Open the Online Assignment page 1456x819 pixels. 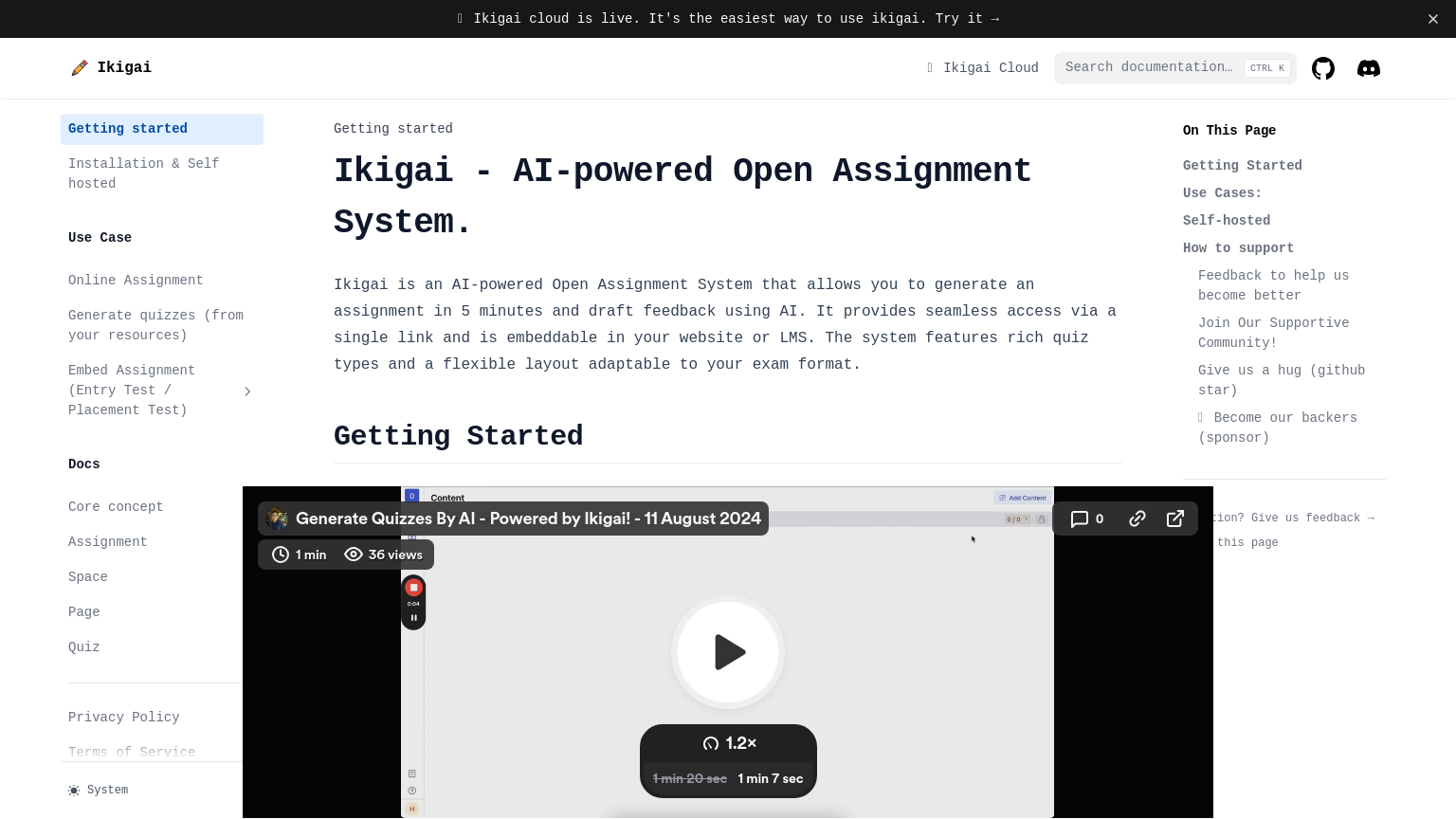pyautogui.click(x=136, y=281)
